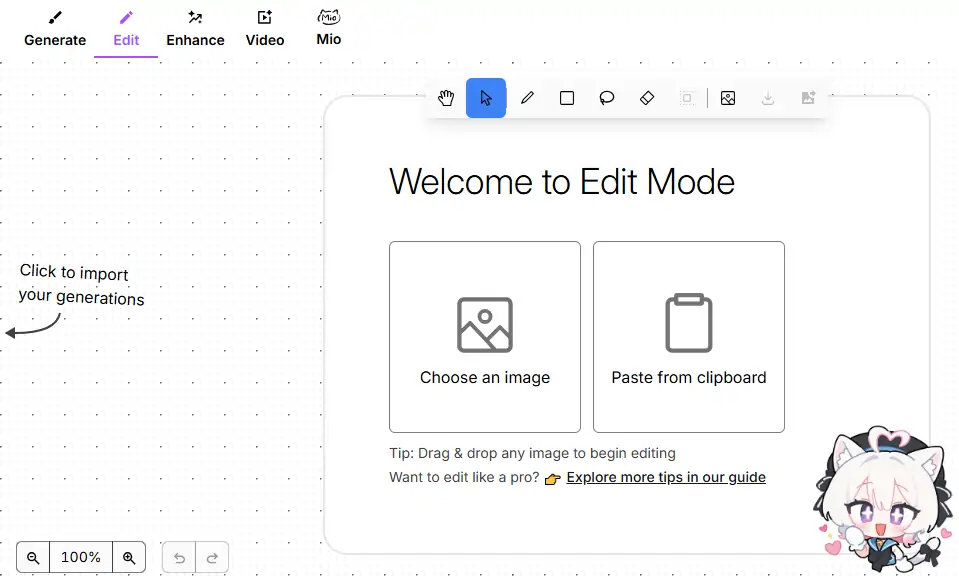959x576 pixels.
Task: Select the Eraser tool
Action: tap(647, 98)
